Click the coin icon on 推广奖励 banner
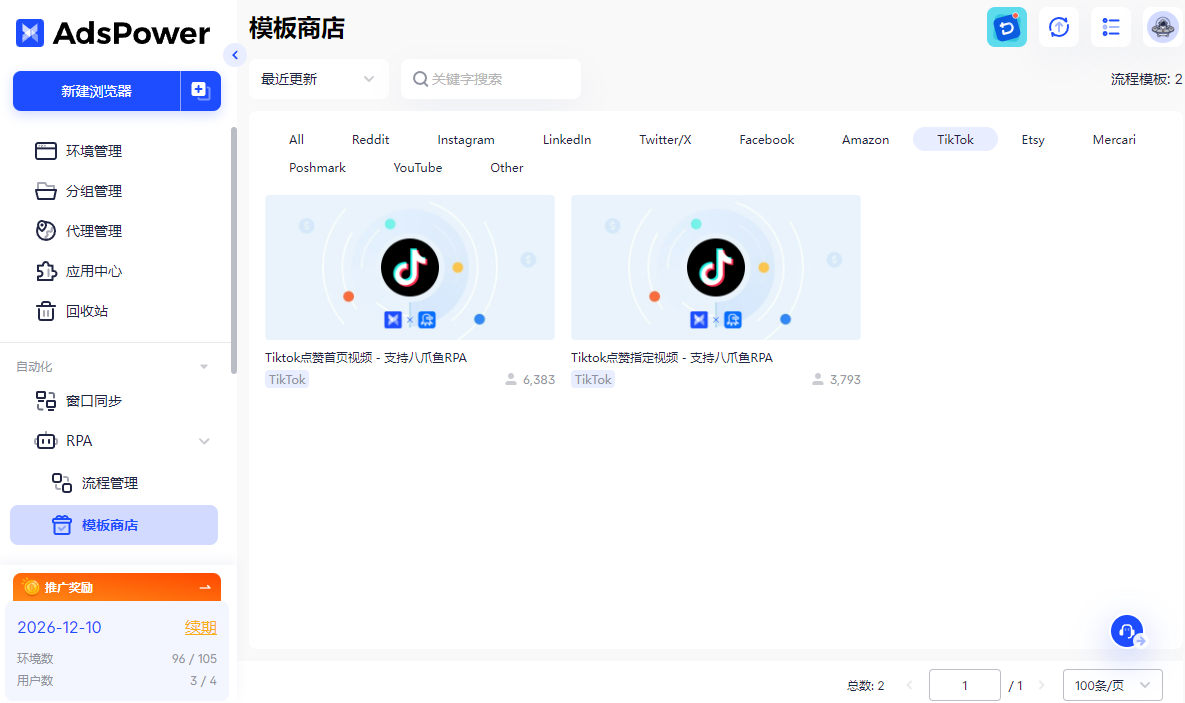The height and width of the screenshot is (703, 1185). tap(31, 587)
